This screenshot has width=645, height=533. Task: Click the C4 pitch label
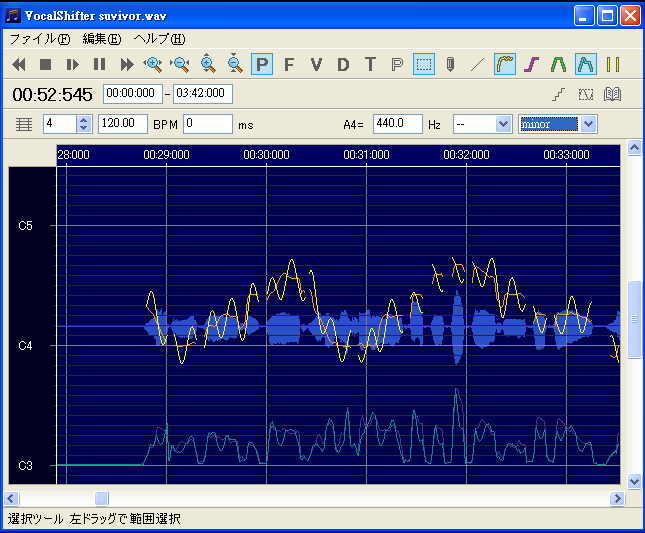[x=26, y=346]
